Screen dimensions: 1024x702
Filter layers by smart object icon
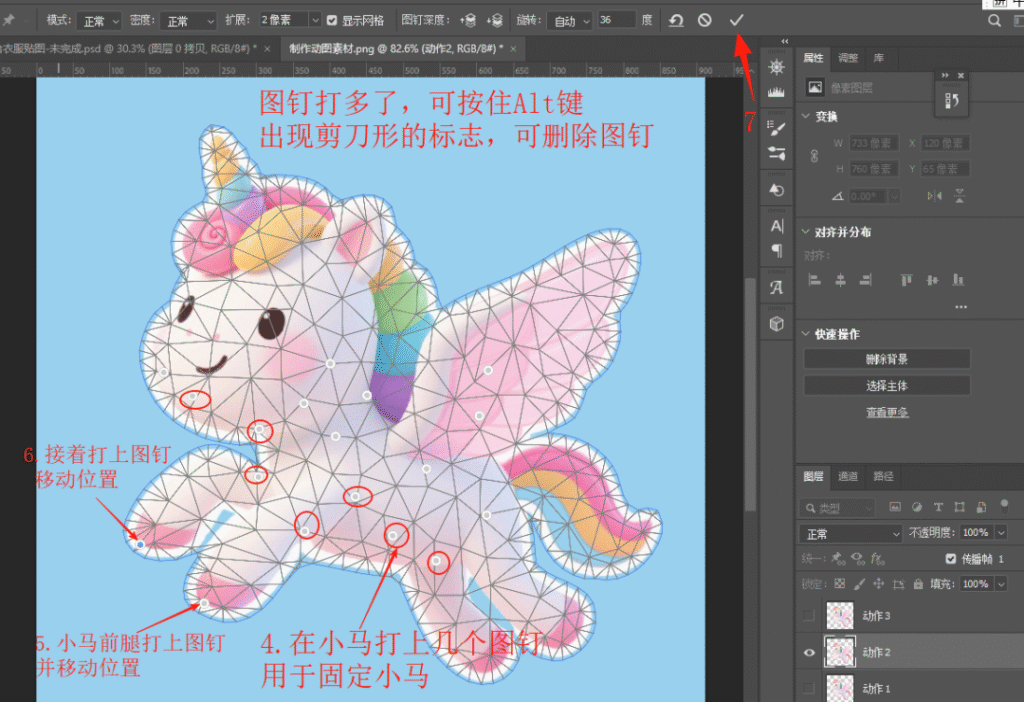[x=981, y=507]
